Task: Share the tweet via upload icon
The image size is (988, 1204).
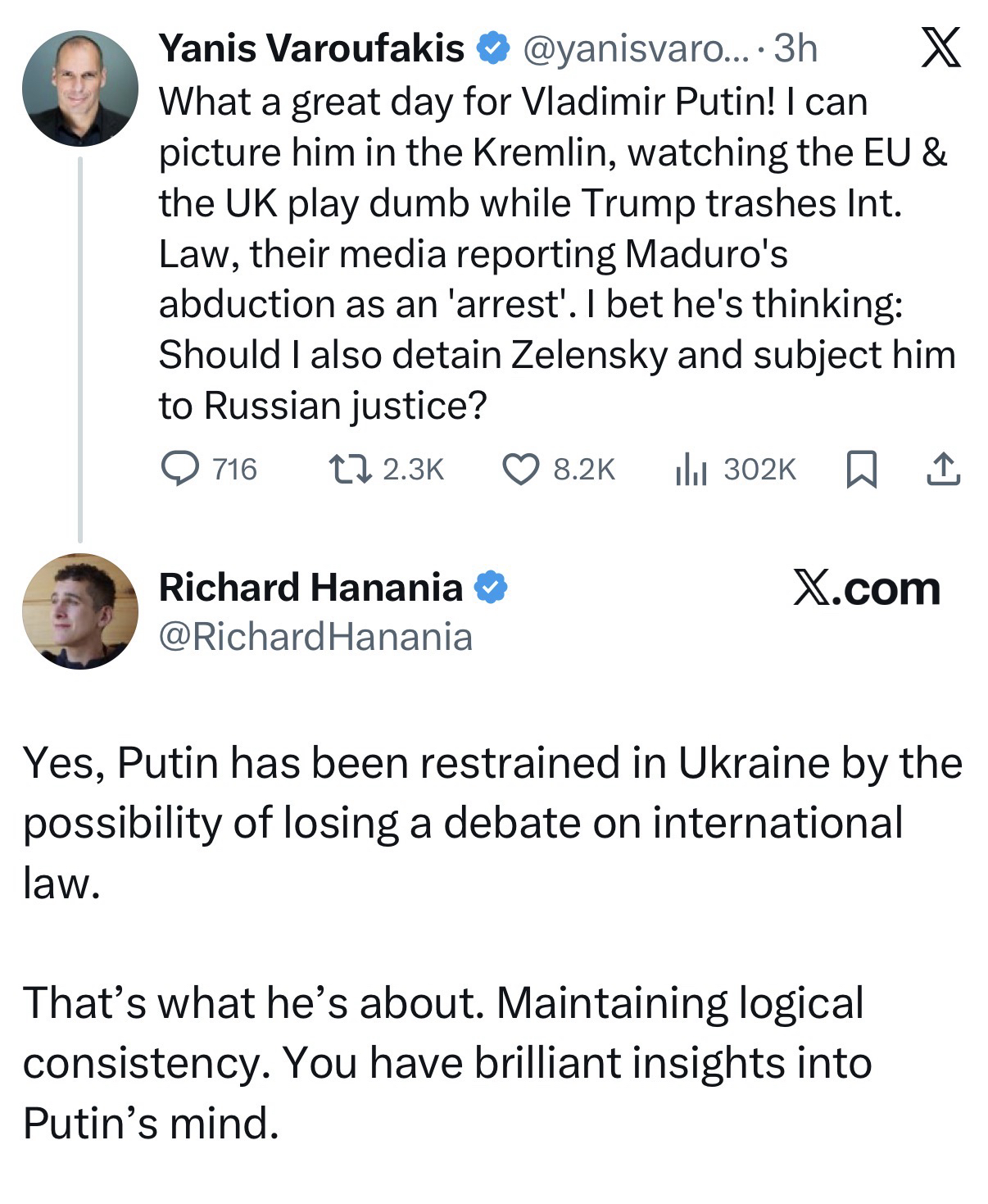Action: click(x=942, y=470)
